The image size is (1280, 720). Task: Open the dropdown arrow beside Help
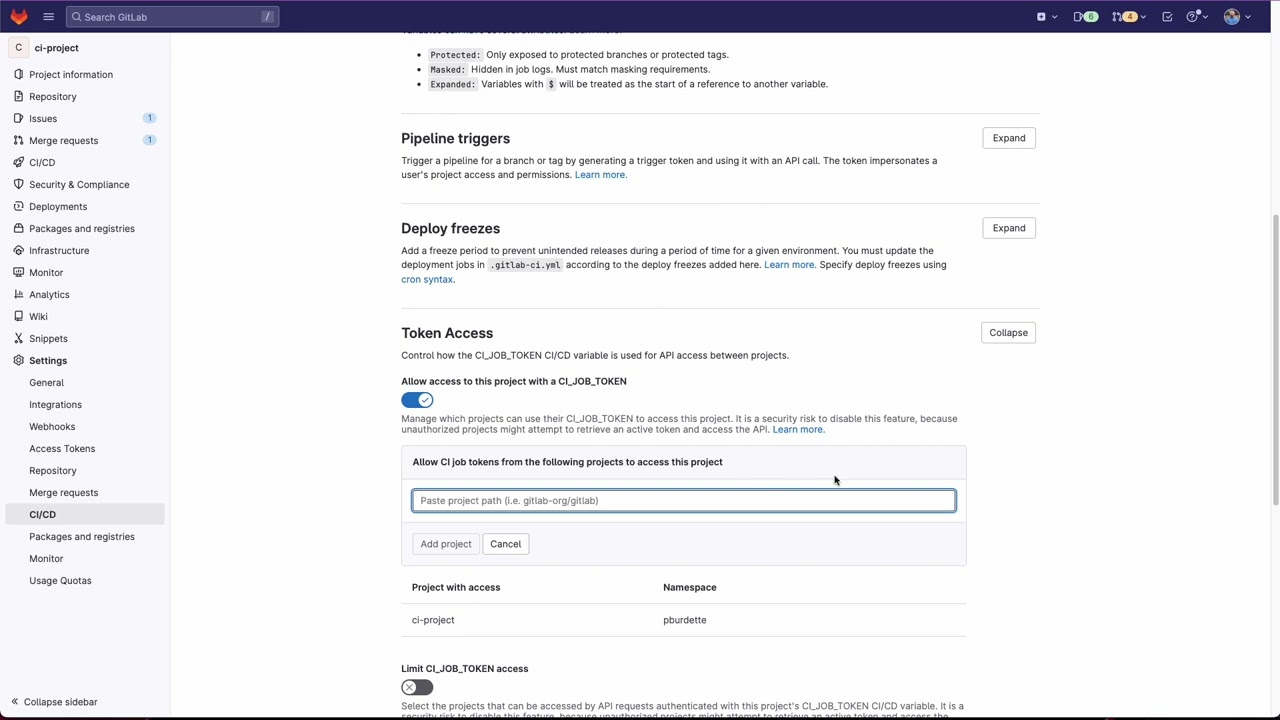pos(1205,17)
